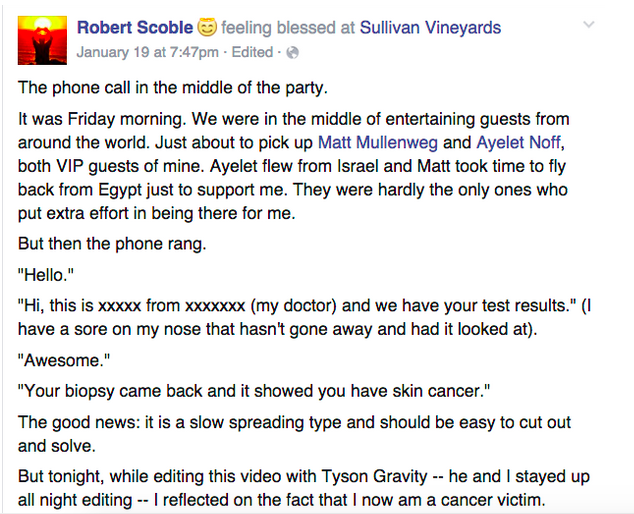Viewport: 634px width, 514px height.
Task: Click the paragraph mentioning Tyson Gravity
Action: coord(304,488)
